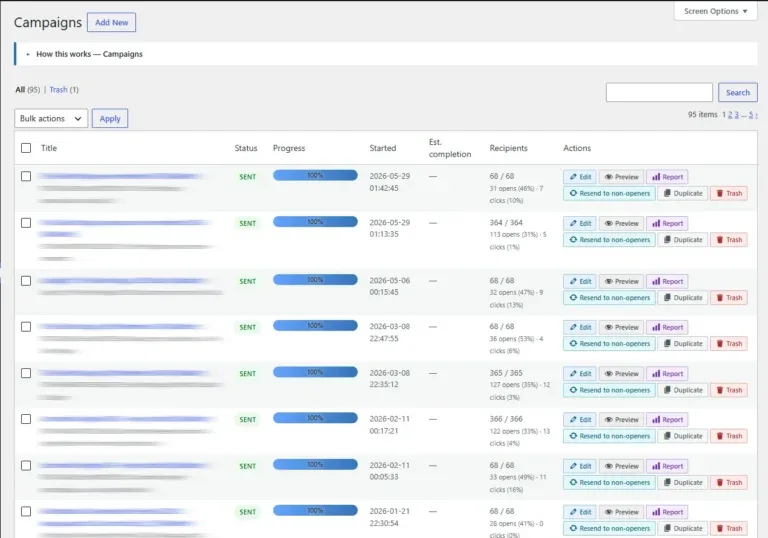
Task: Focus the campaign search input field
Action: (659, 93)
